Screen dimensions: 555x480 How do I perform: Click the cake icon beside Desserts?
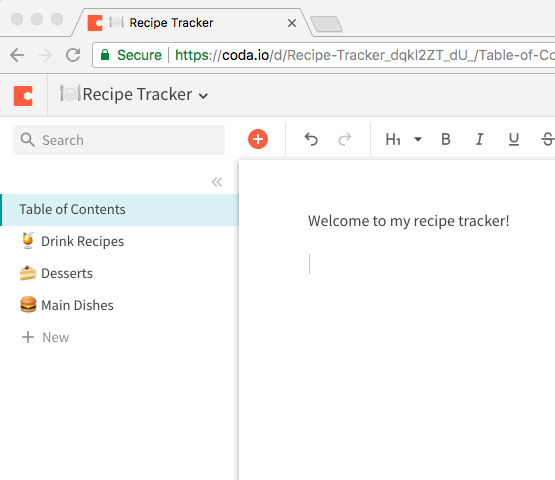point(28,273)
